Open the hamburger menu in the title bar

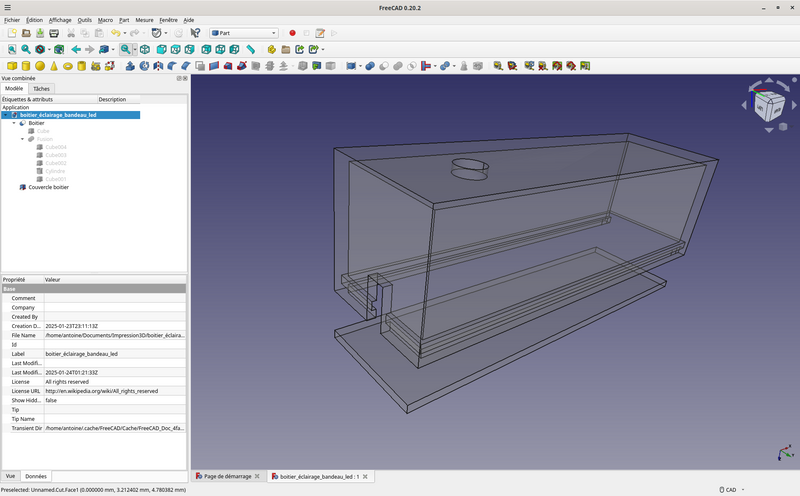click(8, 8)
